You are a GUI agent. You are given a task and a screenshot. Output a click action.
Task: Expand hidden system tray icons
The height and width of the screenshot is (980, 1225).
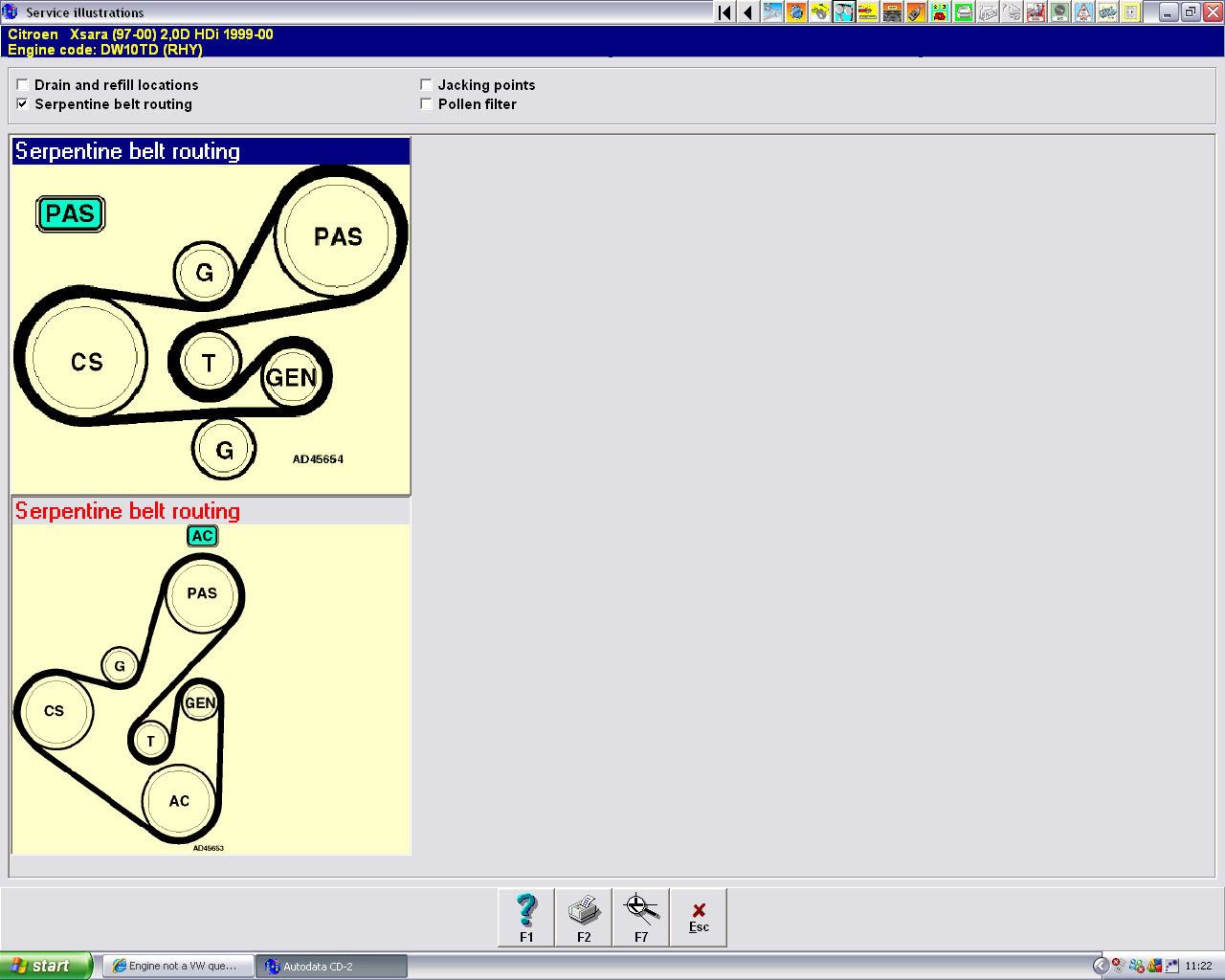(1100, 966)
